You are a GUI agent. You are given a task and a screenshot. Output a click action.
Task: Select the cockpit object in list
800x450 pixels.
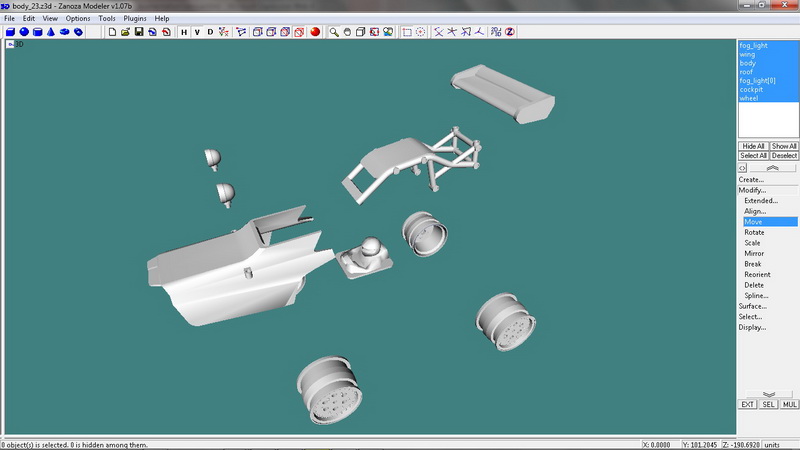(751, 90)
